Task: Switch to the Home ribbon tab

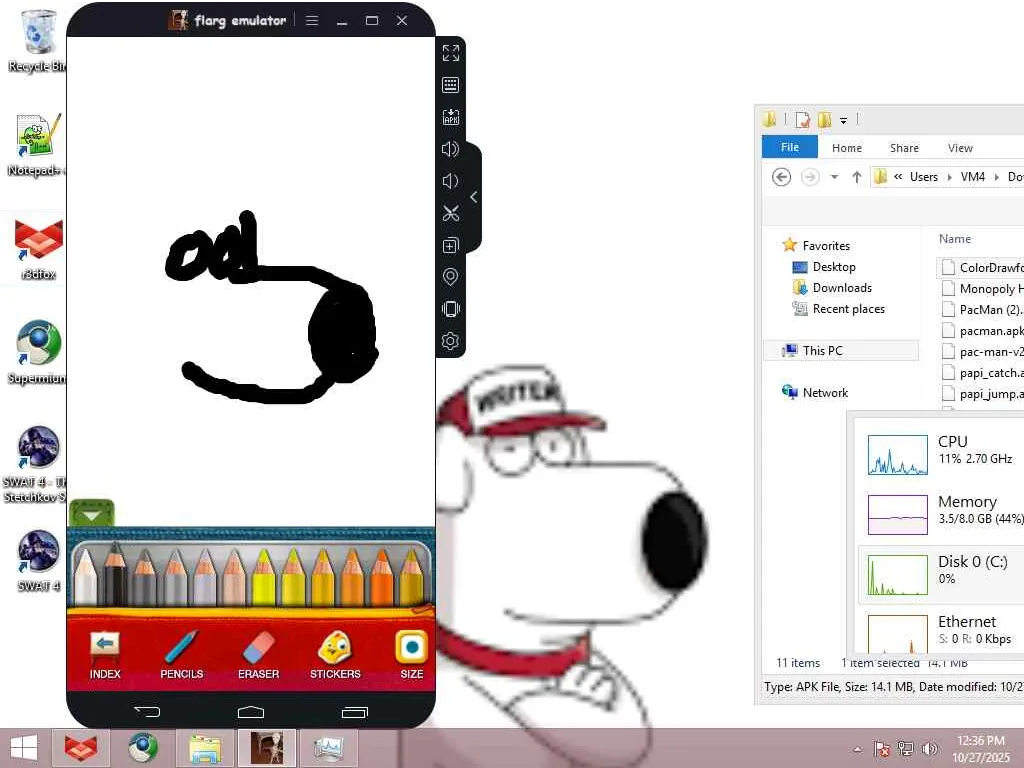Action: [x=846, y=148]
